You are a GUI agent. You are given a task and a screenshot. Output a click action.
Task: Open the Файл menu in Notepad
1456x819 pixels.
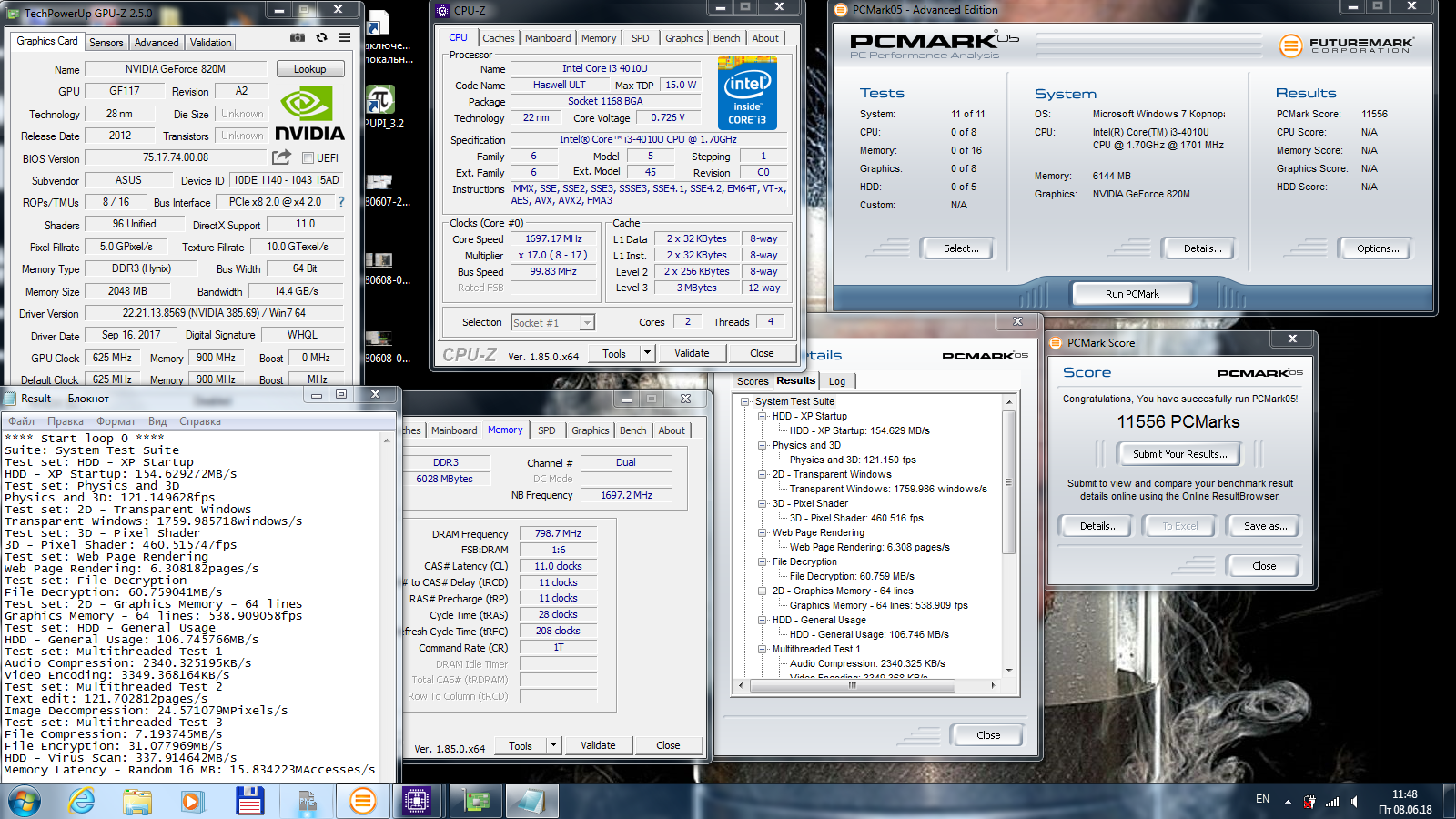(22, 421)
